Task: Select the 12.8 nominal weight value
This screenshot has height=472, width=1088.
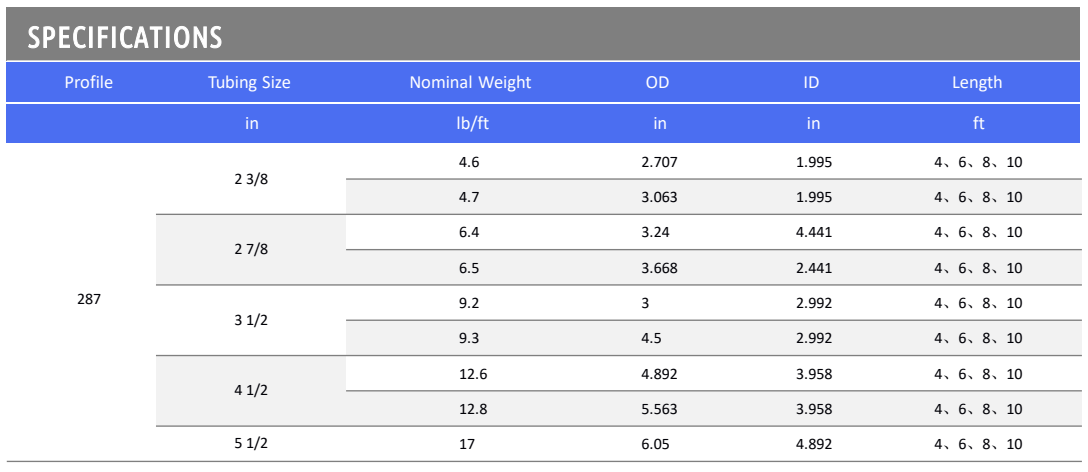Action: click(x=472, y=409)
